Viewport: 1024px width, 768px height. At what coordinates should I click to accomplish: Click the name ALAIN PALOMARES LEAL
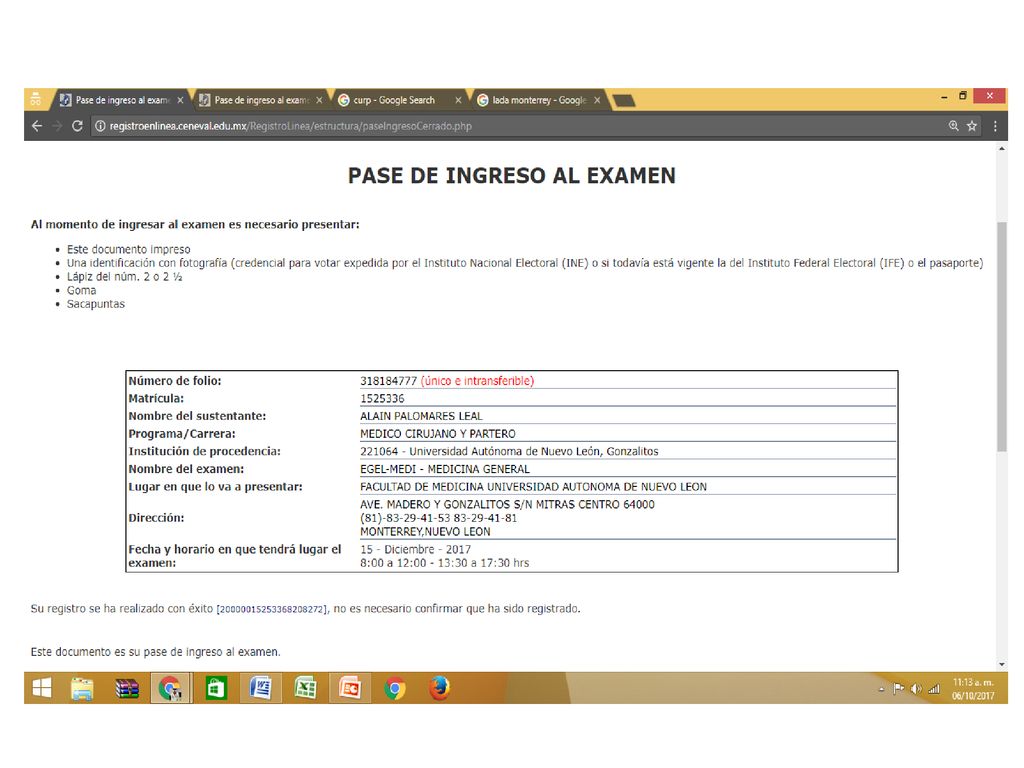421,416
